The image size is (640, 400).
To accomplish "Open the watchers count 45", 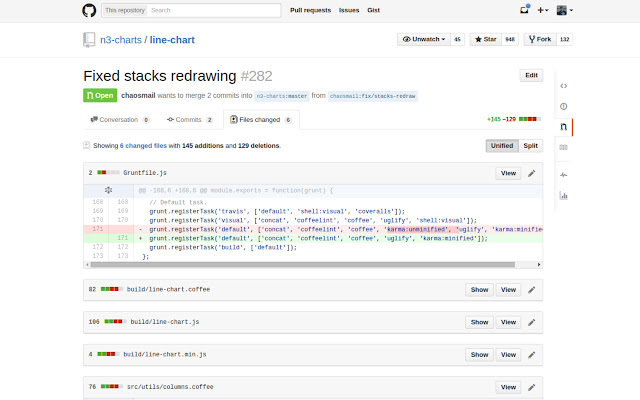I will pos(457,40).
